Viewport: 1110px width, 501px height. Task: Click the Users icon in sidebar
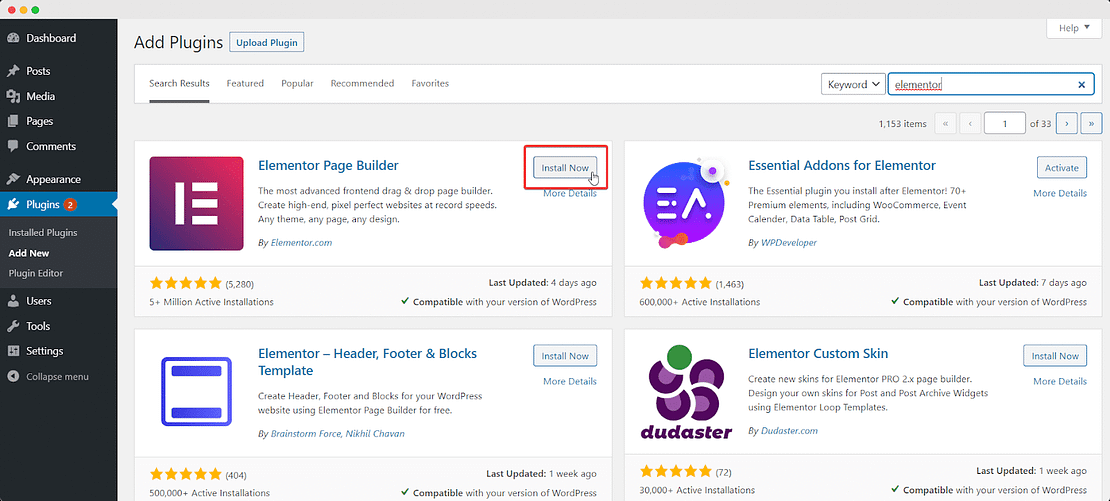point(13,301)
